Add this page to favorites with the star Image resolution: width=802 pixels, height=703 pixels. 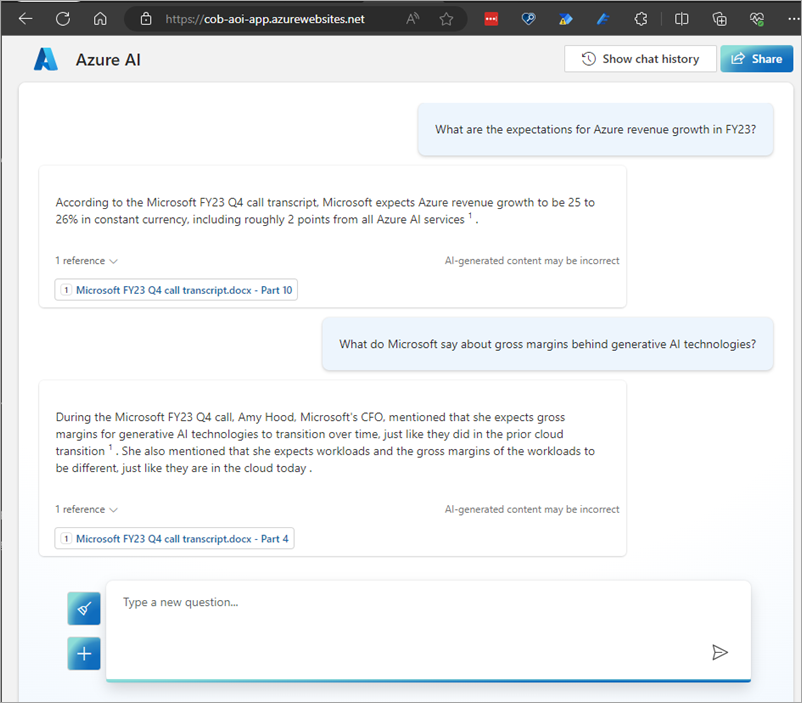446,19
